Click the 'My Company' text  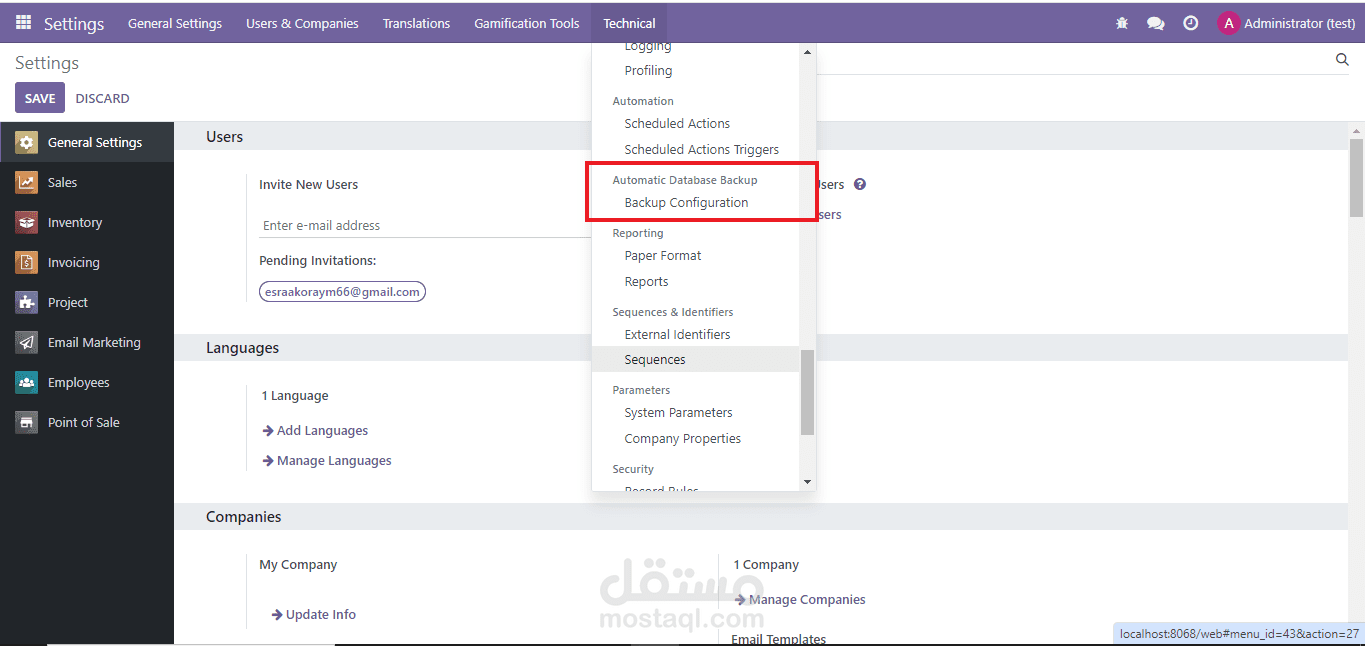(x=298, y=565)
